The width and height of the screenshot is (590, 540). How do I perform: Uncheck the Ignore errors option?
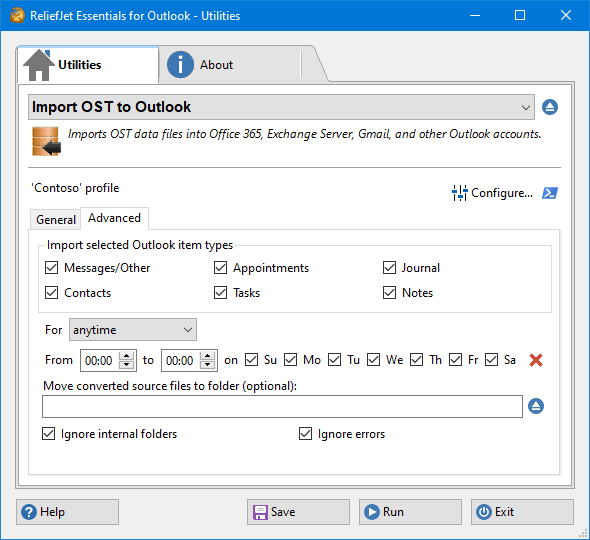coord(306,434)
